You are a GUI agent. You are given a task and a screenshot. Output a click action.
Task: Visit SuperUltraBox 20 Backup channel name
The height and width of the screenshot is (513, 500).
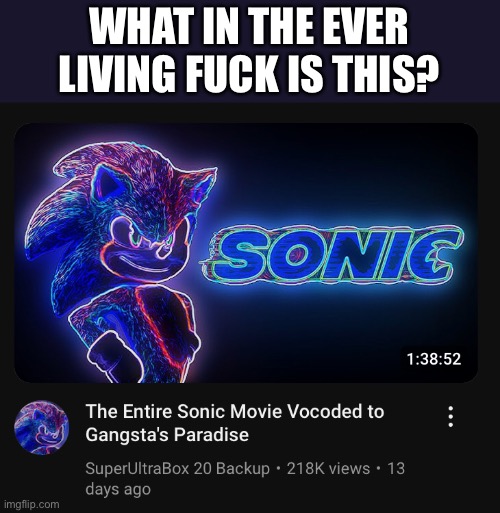pyautogui.click(x=177, y=468)
